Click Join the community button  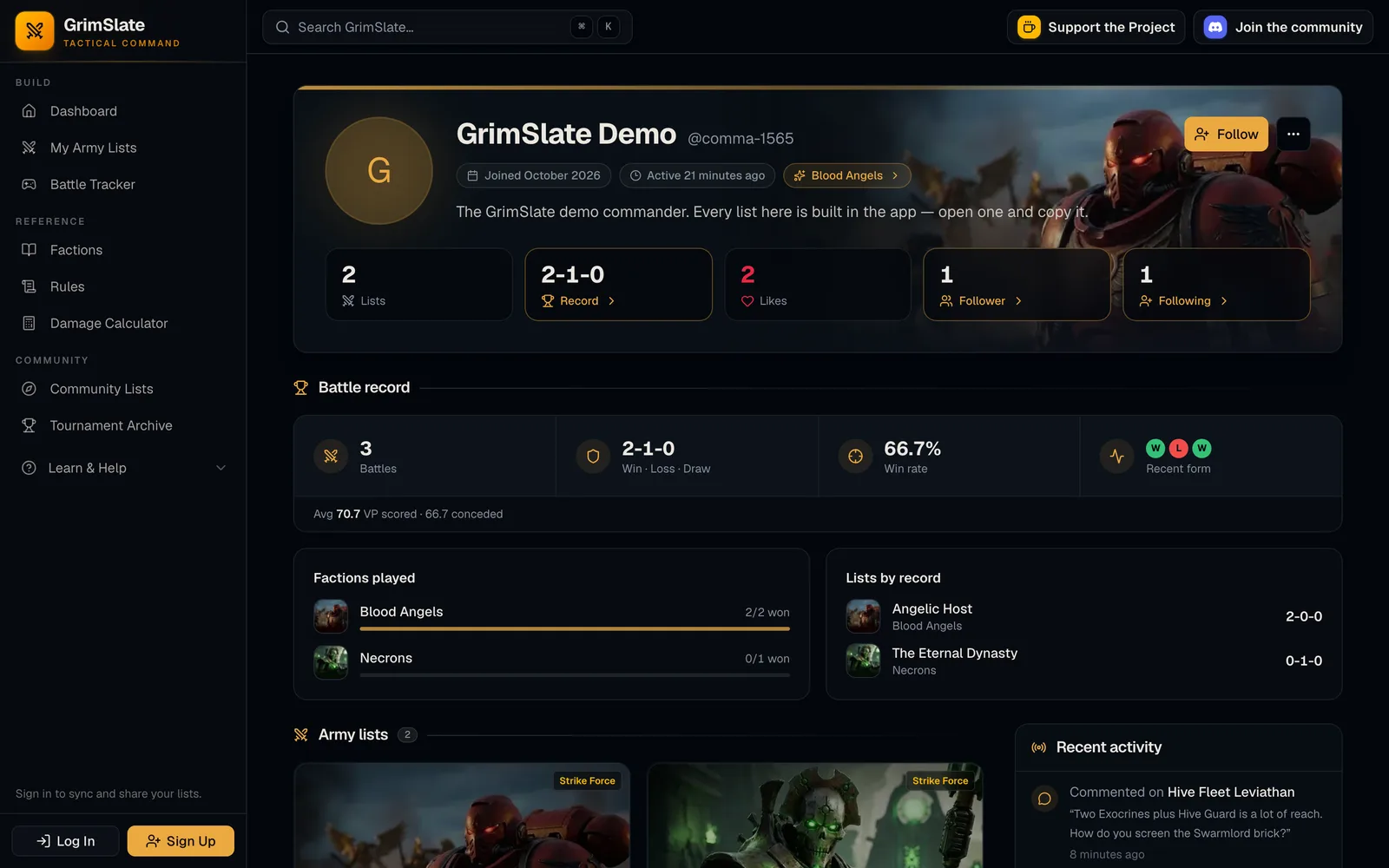(1283, 27)
